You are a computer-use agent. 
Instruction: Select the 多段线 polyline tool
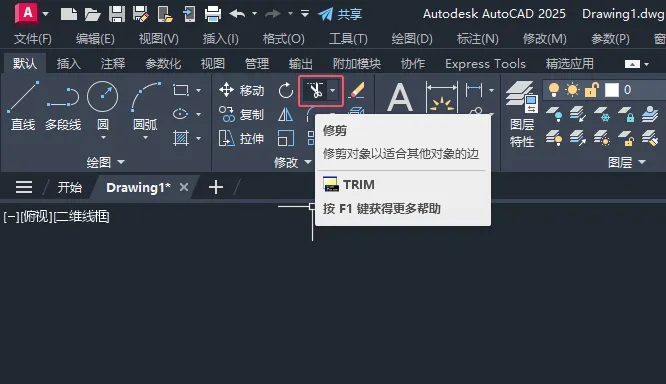point(63,108)
